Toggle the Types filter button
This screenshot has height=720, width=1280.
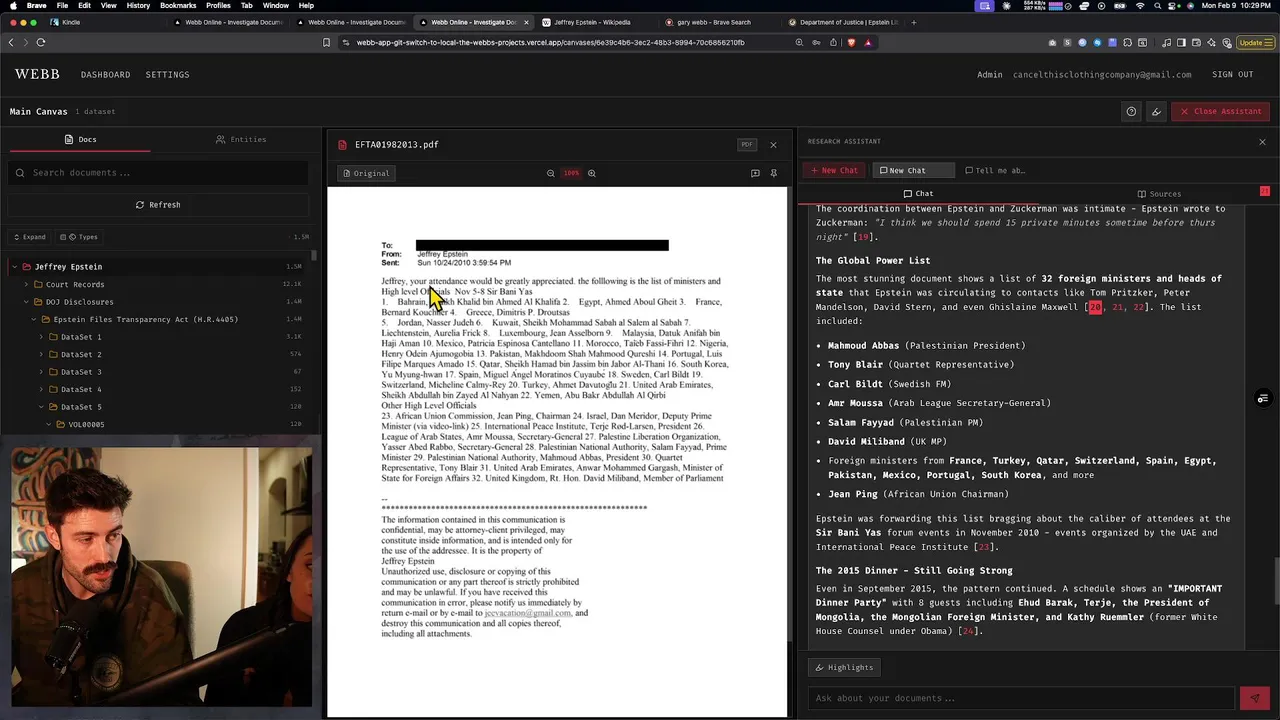point(79,237)
